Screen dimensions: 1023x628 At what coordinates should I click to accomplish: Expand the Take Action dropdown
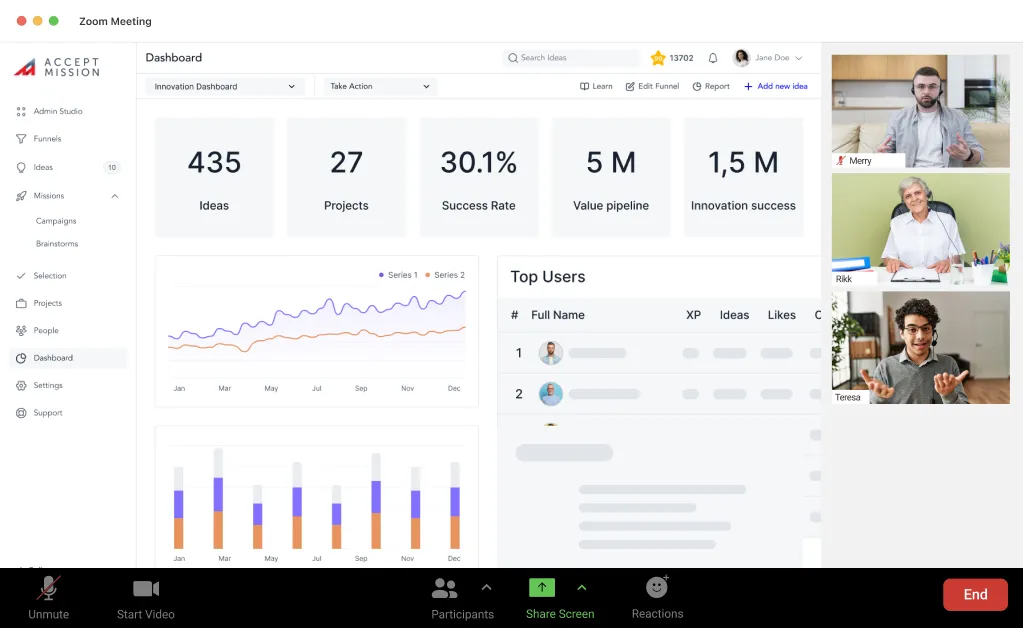click(x=380, y=87)
